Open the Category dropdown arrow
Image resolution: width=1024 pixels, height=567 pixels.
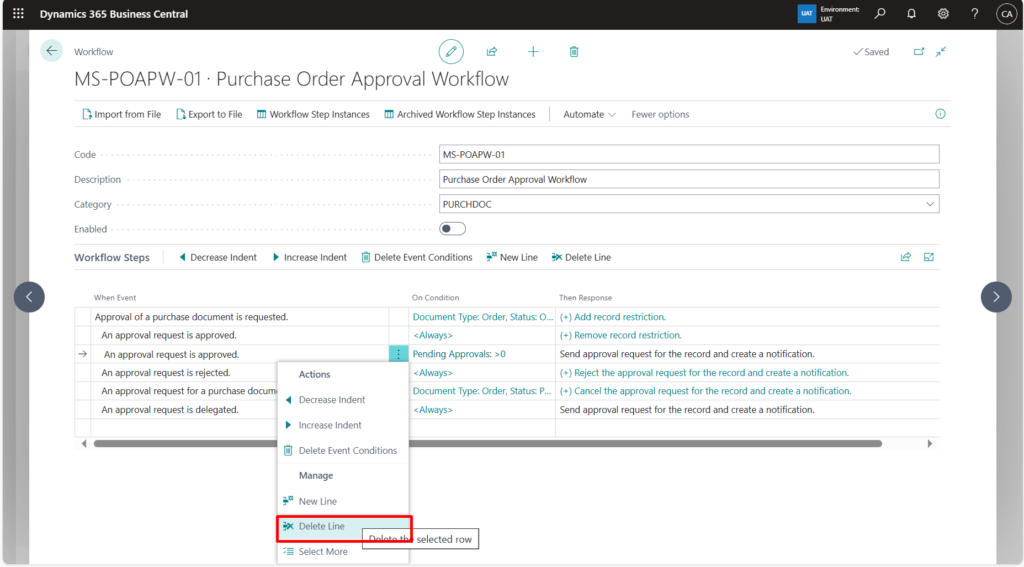tap(929, 204)
